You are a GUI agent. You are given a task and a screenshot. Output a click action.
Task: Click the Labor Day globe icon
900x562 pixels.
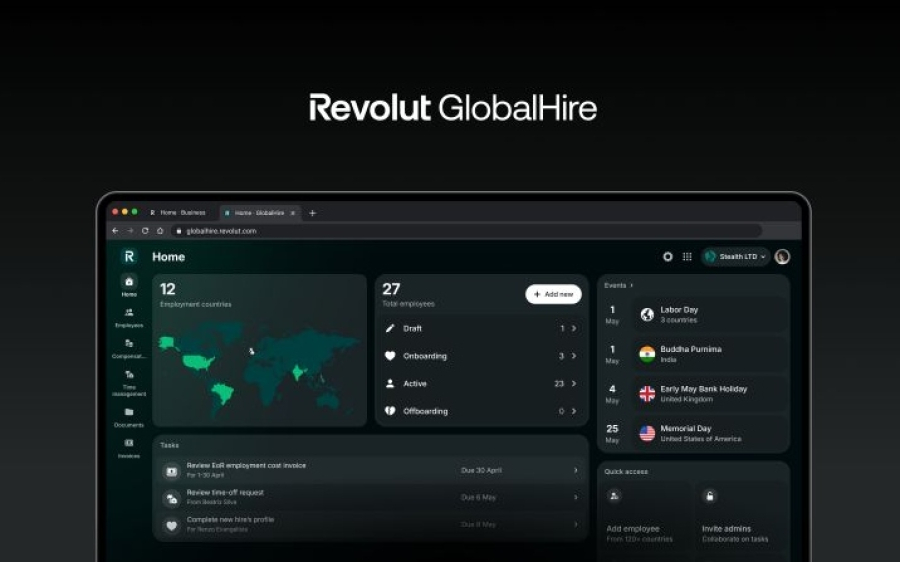click(647, 315)
